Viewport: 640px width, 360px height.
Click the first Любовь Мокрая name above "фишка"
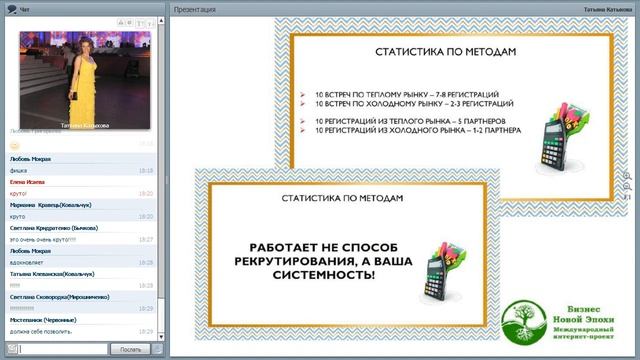[30, 159]
